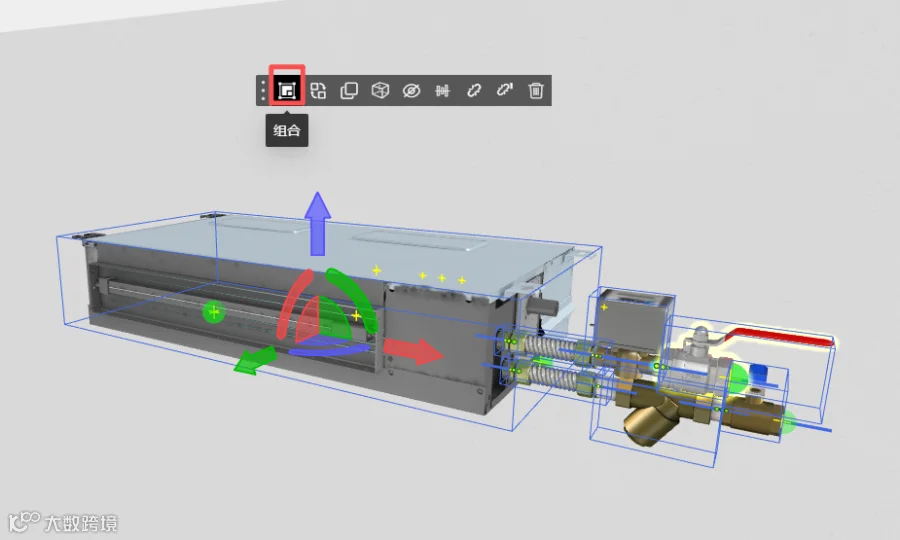
Task: Click the blue rotation arc at the gizmo base
Action: pos(330,348)
